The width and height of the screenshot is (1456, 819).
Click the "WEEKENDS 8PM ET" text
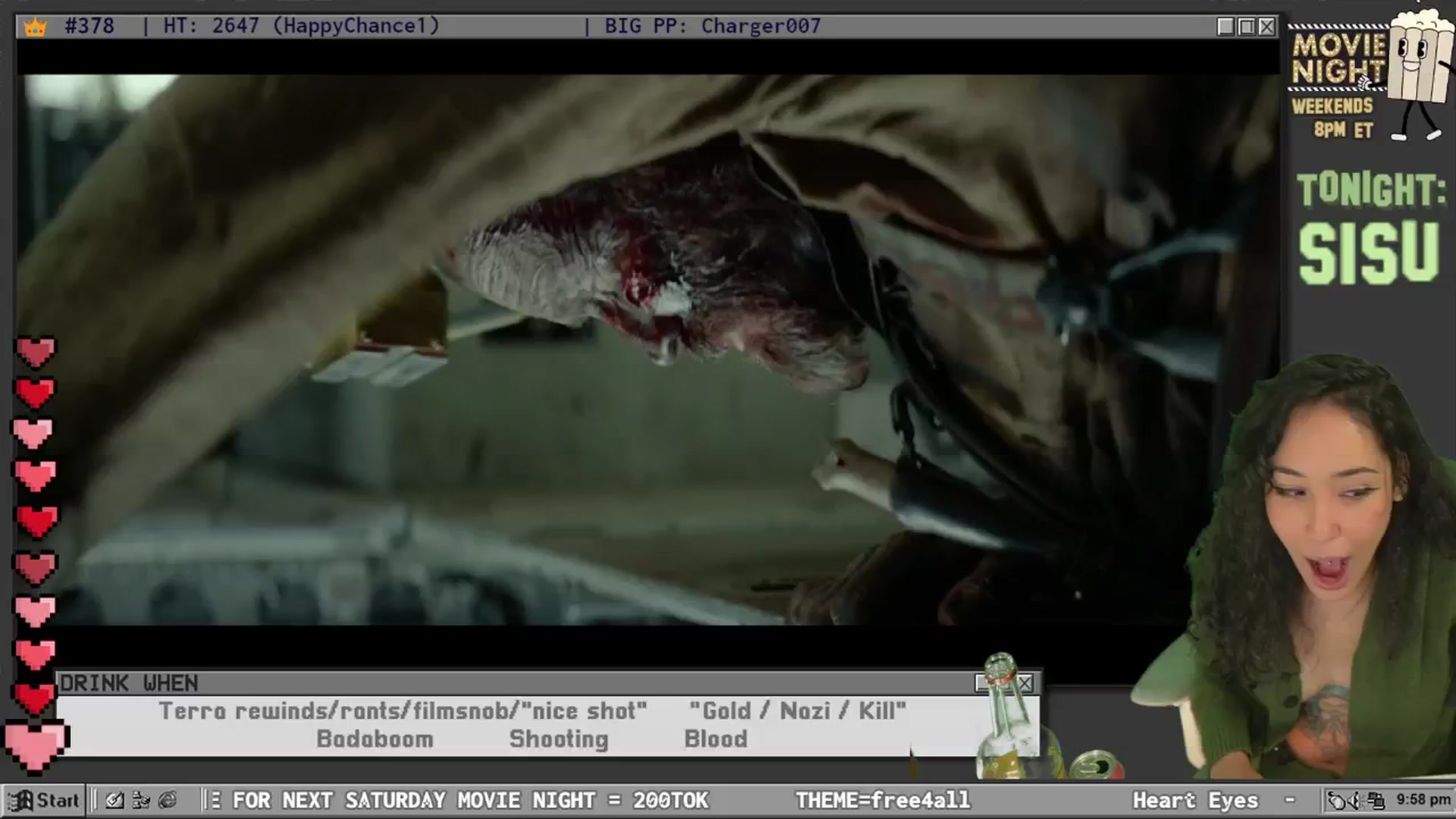point(1333,118)
